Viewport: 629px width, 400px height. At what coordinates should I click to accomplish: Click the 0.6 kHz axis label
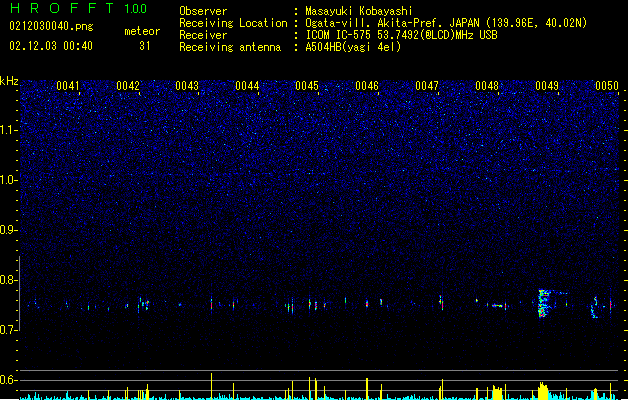(x=9, y=380)
